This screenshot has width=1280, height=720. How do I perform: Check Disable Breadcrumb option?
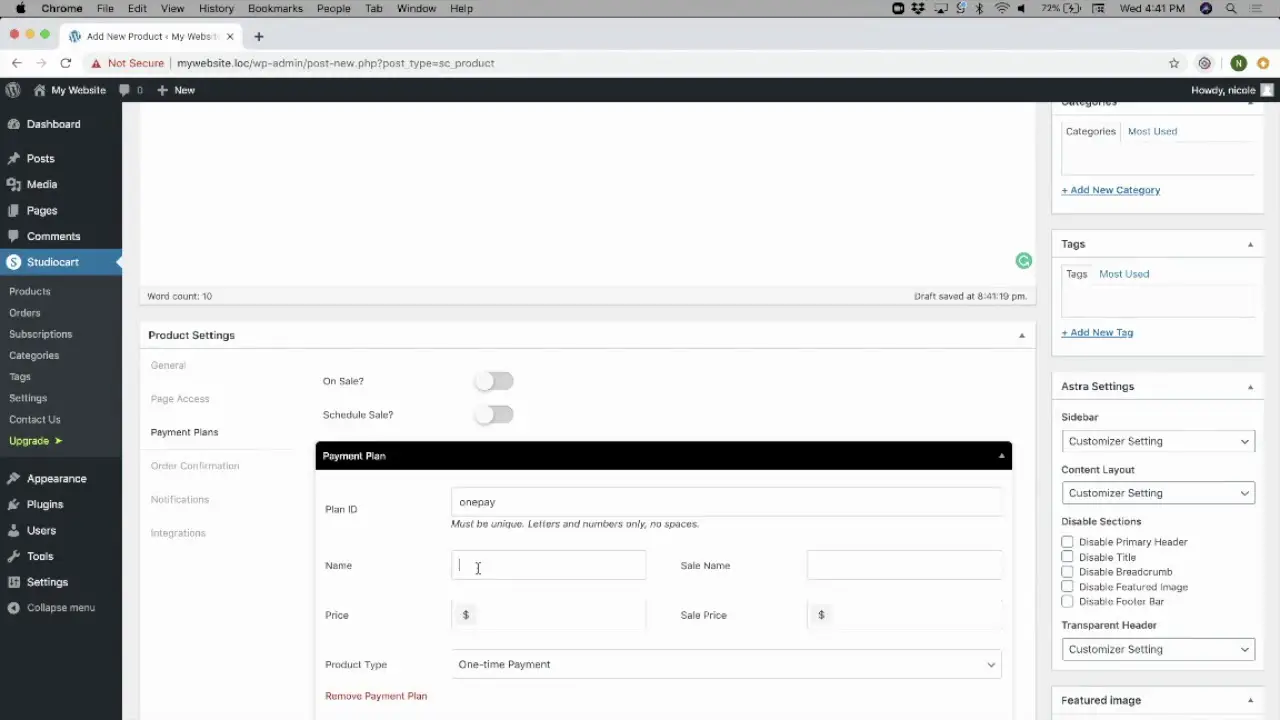[x=1067, y=572]
